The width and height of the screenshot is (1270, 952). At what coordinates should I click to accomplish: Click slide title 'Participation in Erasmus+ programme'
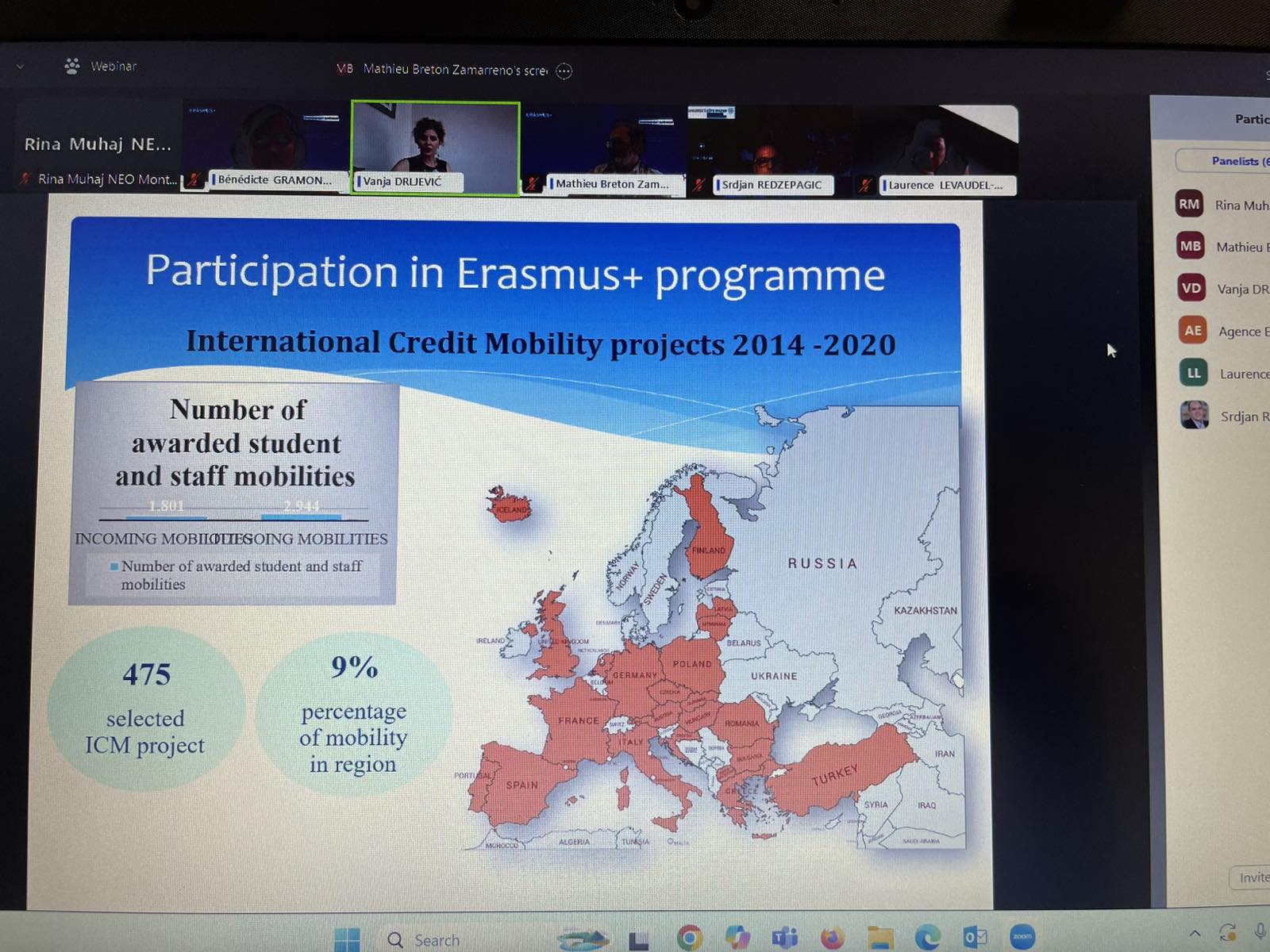click(x=515, y=273)
